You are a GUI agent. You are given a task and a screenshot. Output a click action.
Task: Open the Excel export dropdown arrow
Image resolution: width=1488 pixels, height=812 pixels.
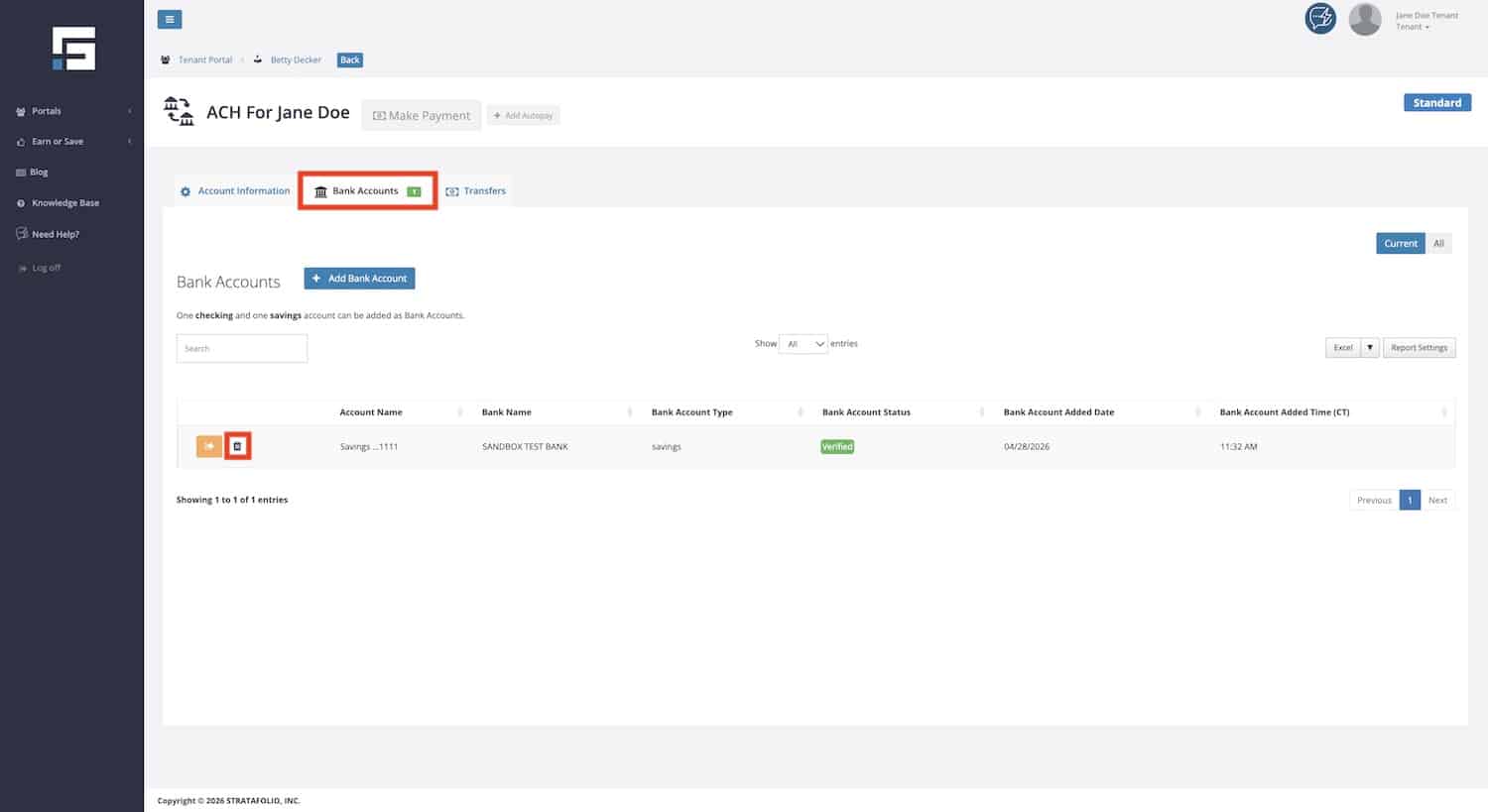[x=1370, y=348]
